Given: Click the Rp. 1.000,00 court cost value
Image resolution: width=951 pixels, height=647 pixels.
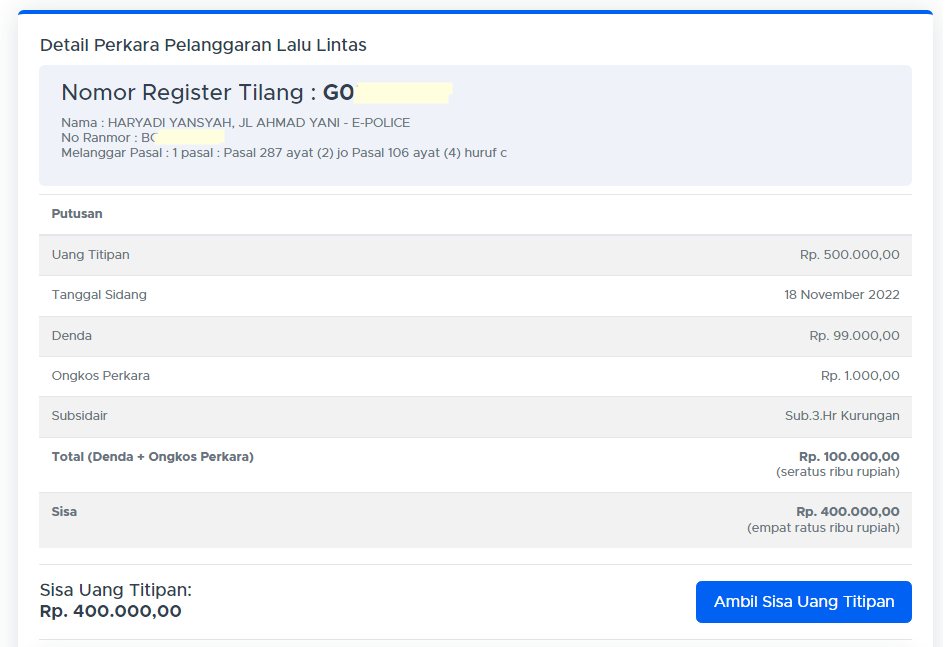Looking at the screenshot, I should 860,376.
